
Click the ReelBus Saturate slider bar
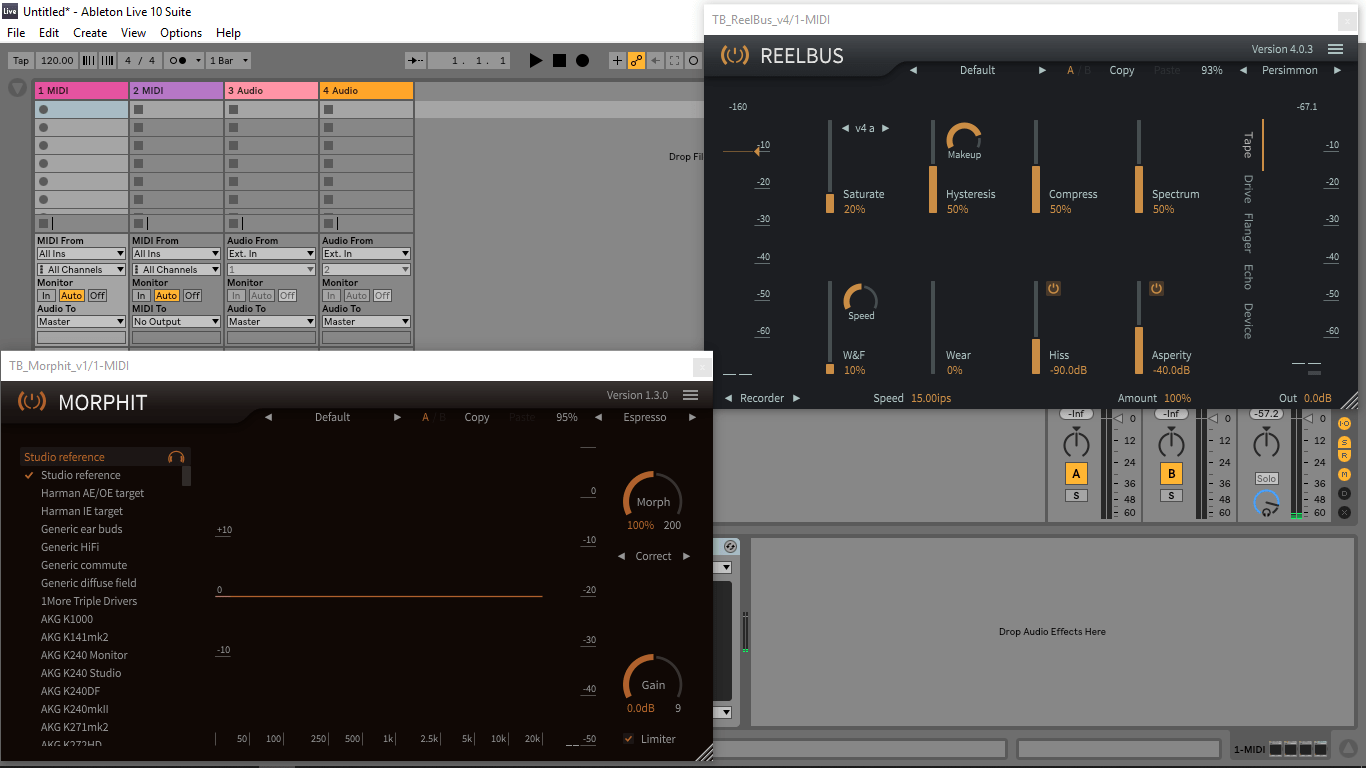pyautogui.click(x=830, y=167)
